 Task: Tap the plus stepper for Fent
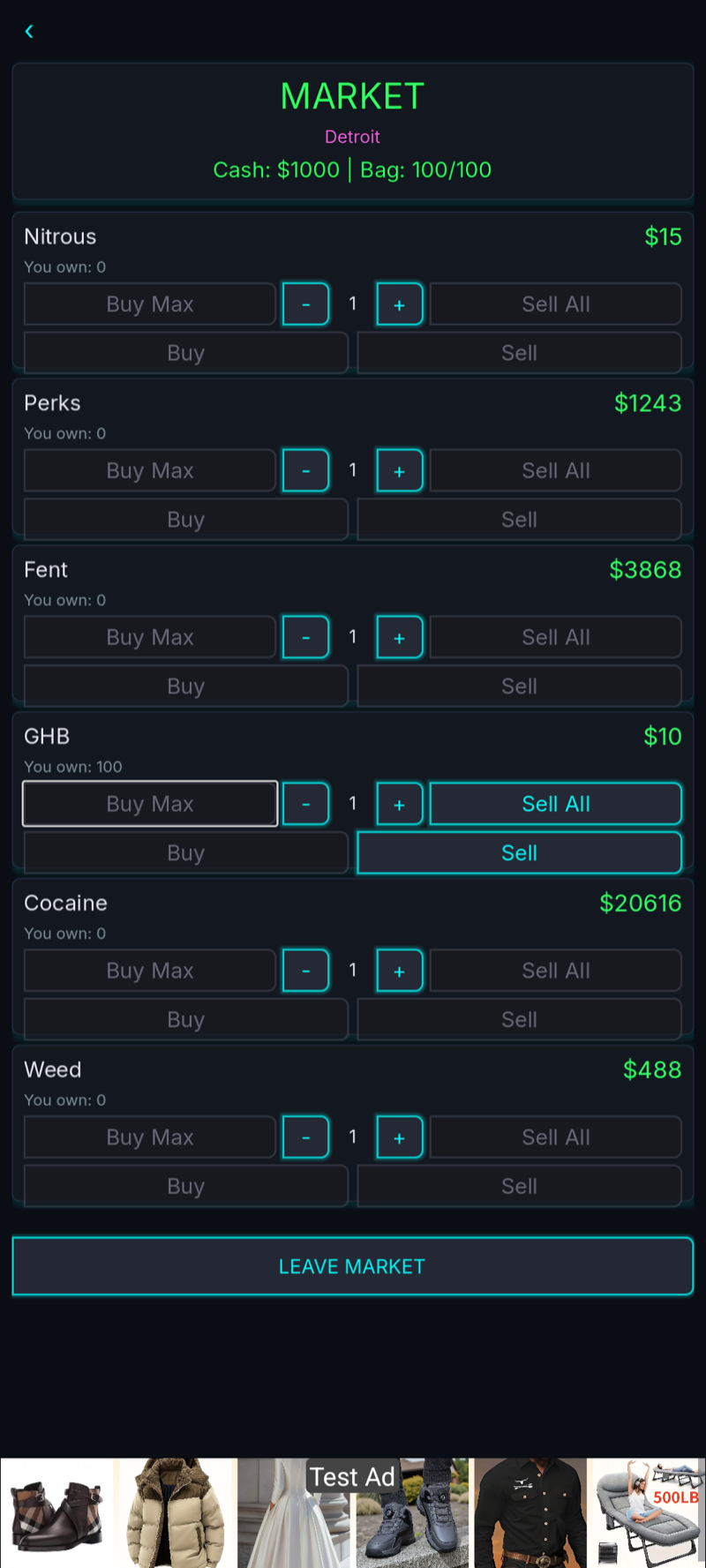[399, 637]
